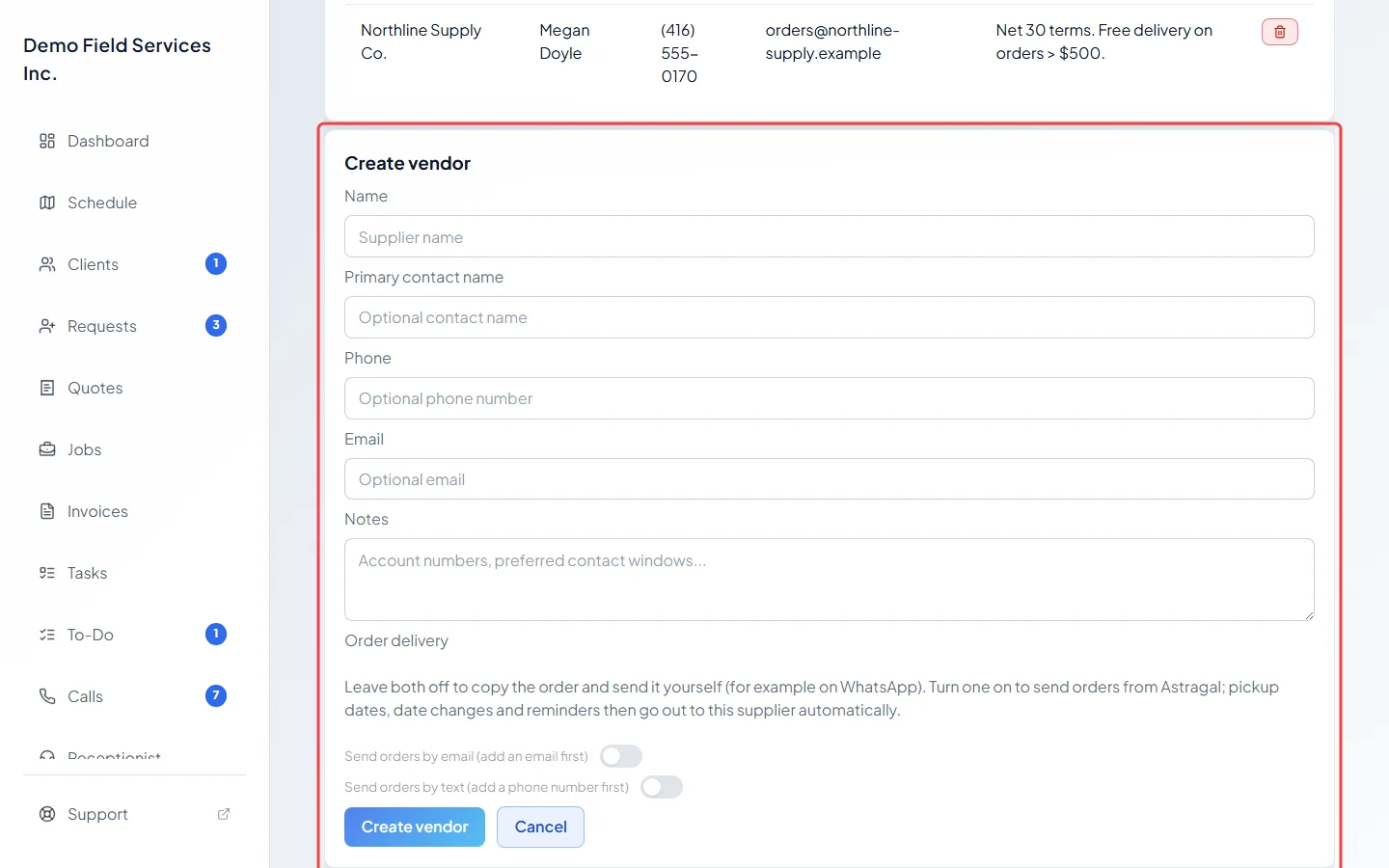1389x868 pixels.
Task: Click the To-Do count badge
Action: [216, 634]
